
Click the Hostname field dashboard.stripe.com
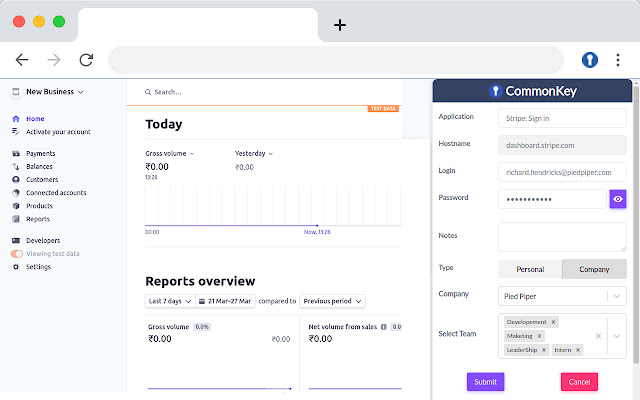[562, 145]
